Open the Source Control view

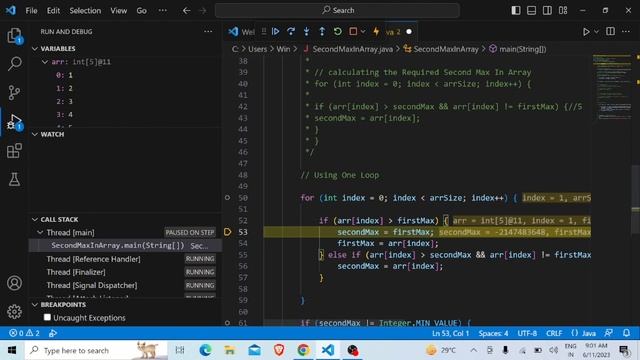(14, 93)
